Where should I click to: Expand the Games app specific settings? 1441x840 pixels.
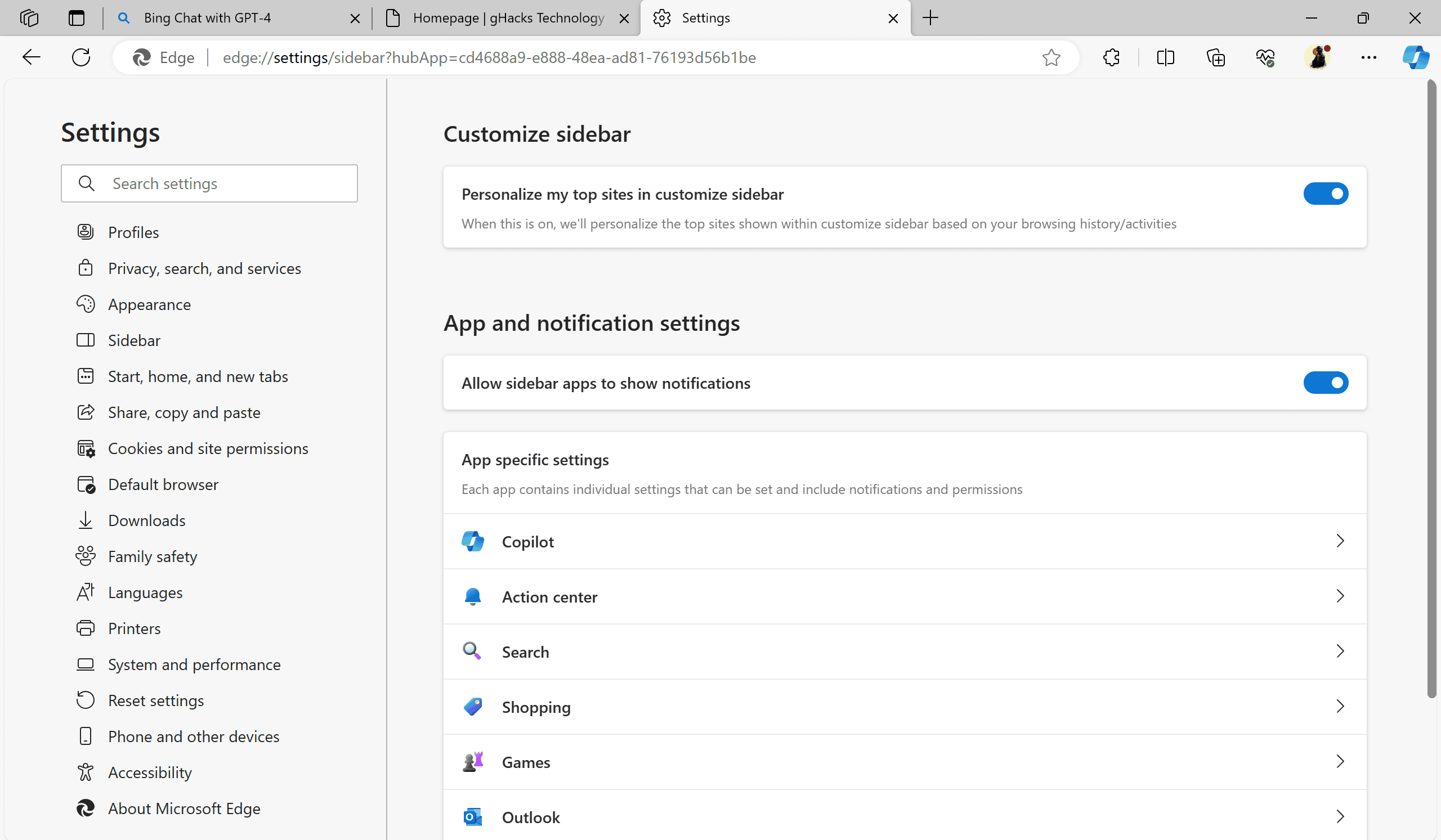[x=905, y=762]
